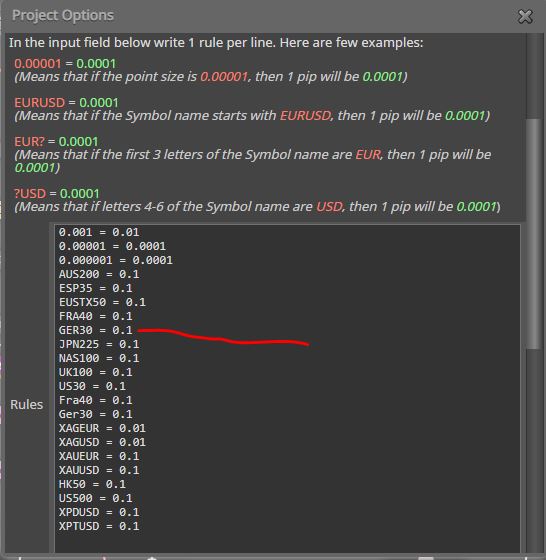The width and height of the screenshot is (546, 560).
Task: Click the '0.001 = 0.01' rule line
Action: tap(99, 232)
